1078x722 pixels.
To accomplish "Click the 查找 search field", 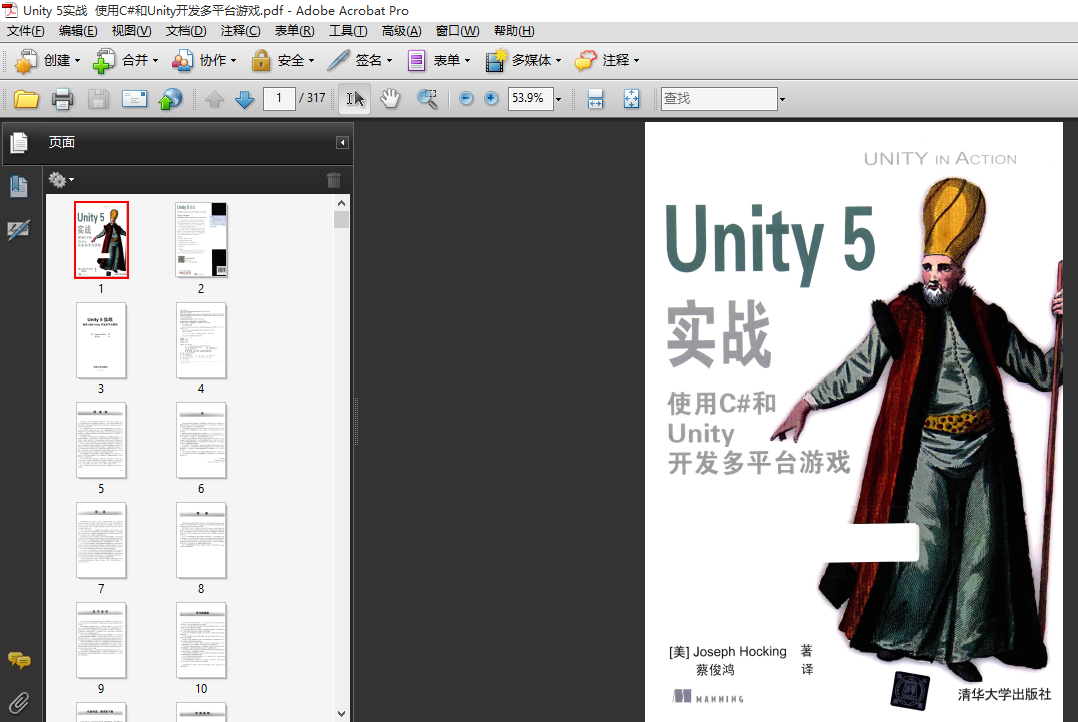I will point(719,98).
